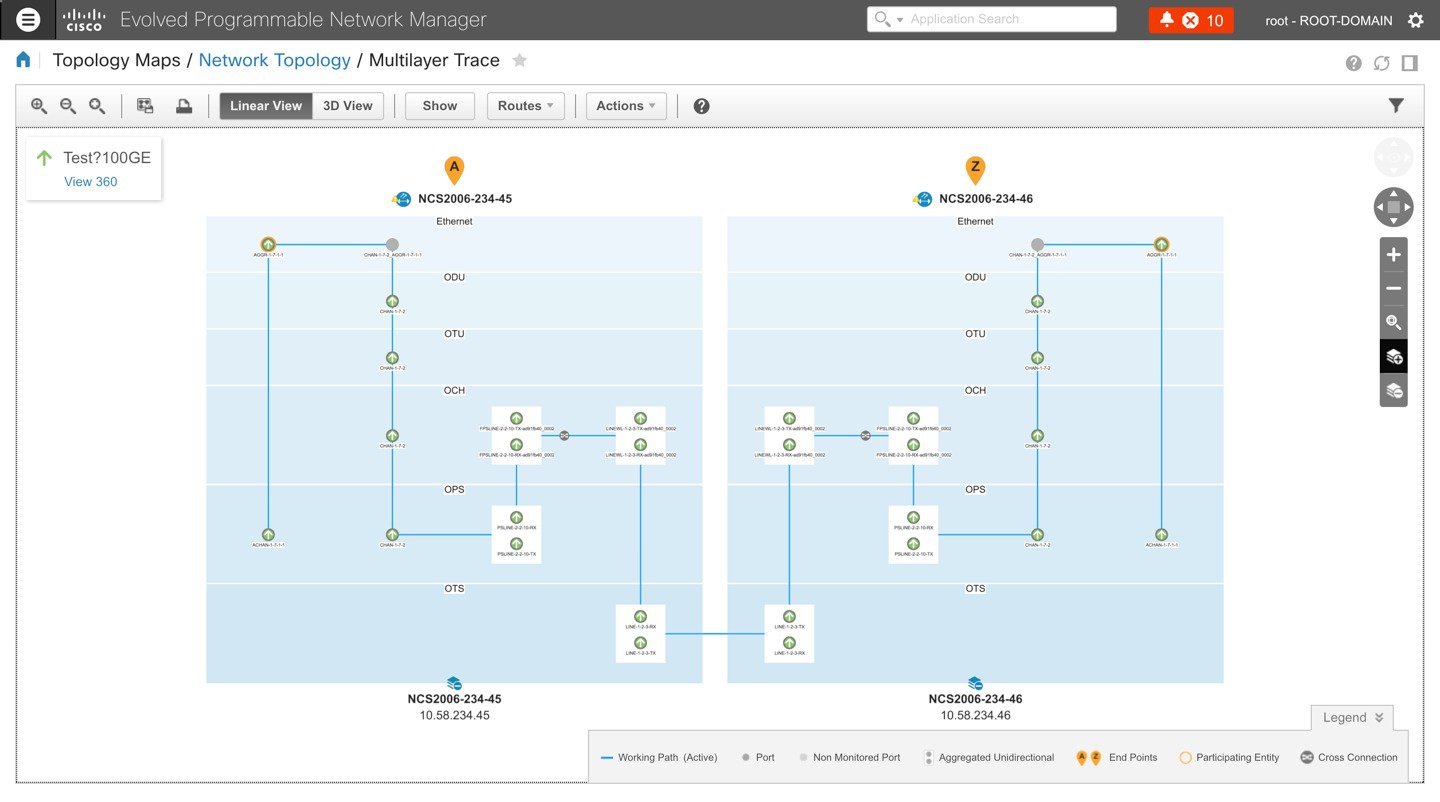The height and width of the screenshot is (802, 1440).
Task: Select the Zoom In magnifier tool
Action: [x=38, y=105]
